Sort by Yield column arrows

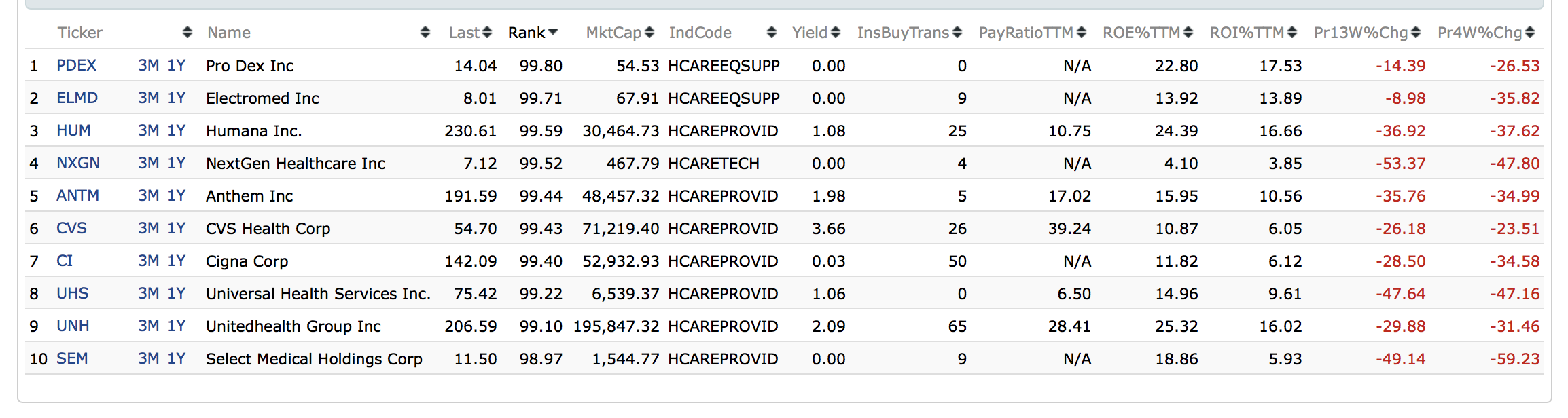pyautogui.click(x=836, y=33)
